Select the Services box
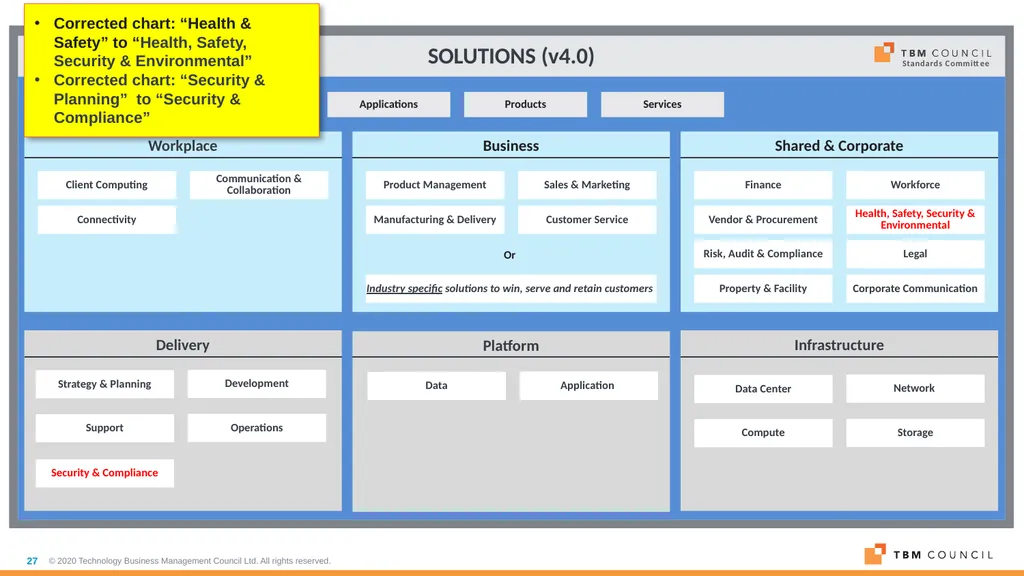 coord(662,104)
